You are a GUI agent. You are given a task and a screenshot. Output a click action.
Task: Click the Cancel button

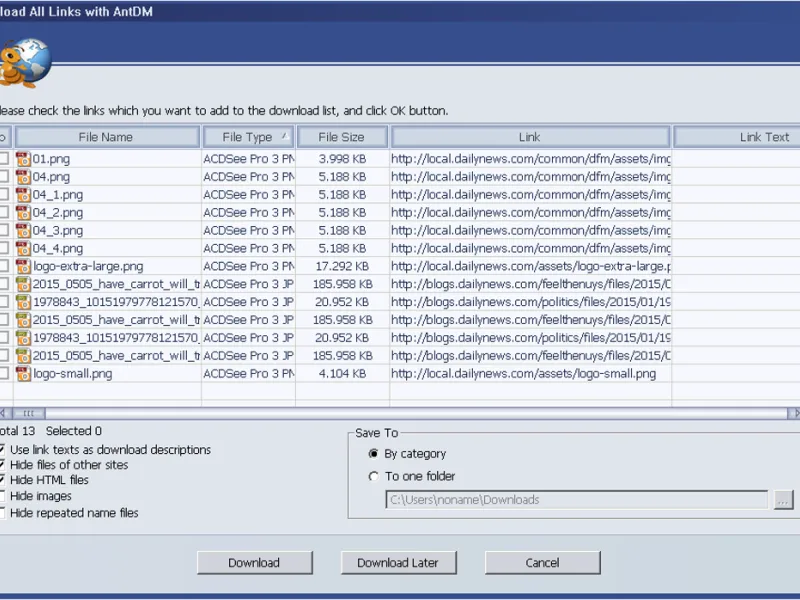tap(542, 563)
